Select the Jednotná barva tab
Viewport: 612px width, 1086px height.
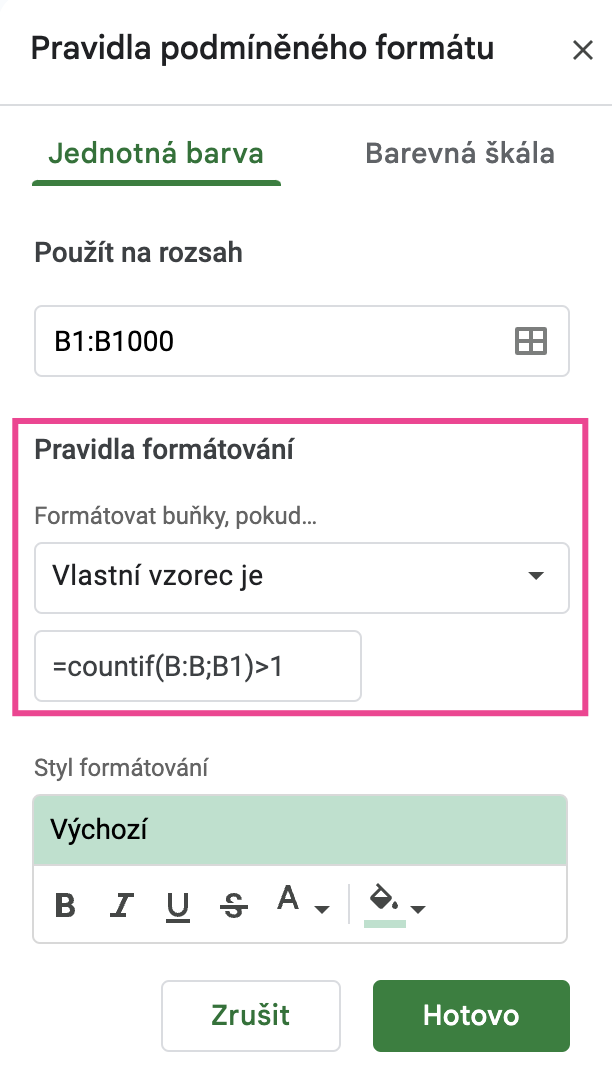[x=156, y=154]
